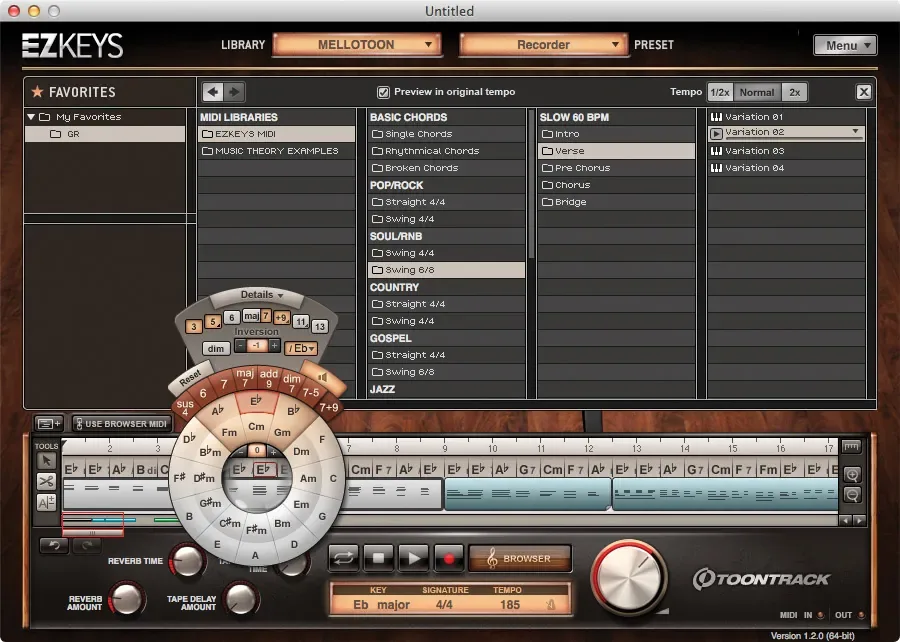Click Reset on the chord wheel
Viewport: 900px width, 642px height.
(190, 377)
